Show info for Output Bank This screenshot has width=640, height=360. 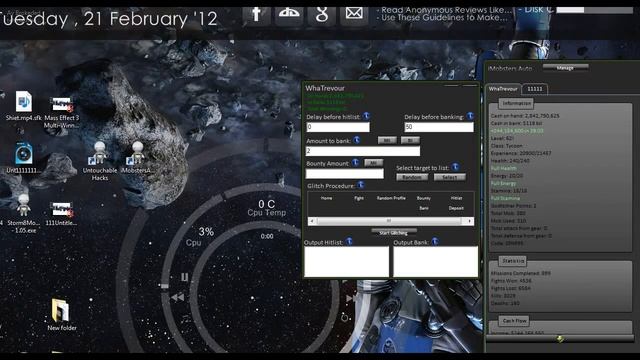pos(435,242)
